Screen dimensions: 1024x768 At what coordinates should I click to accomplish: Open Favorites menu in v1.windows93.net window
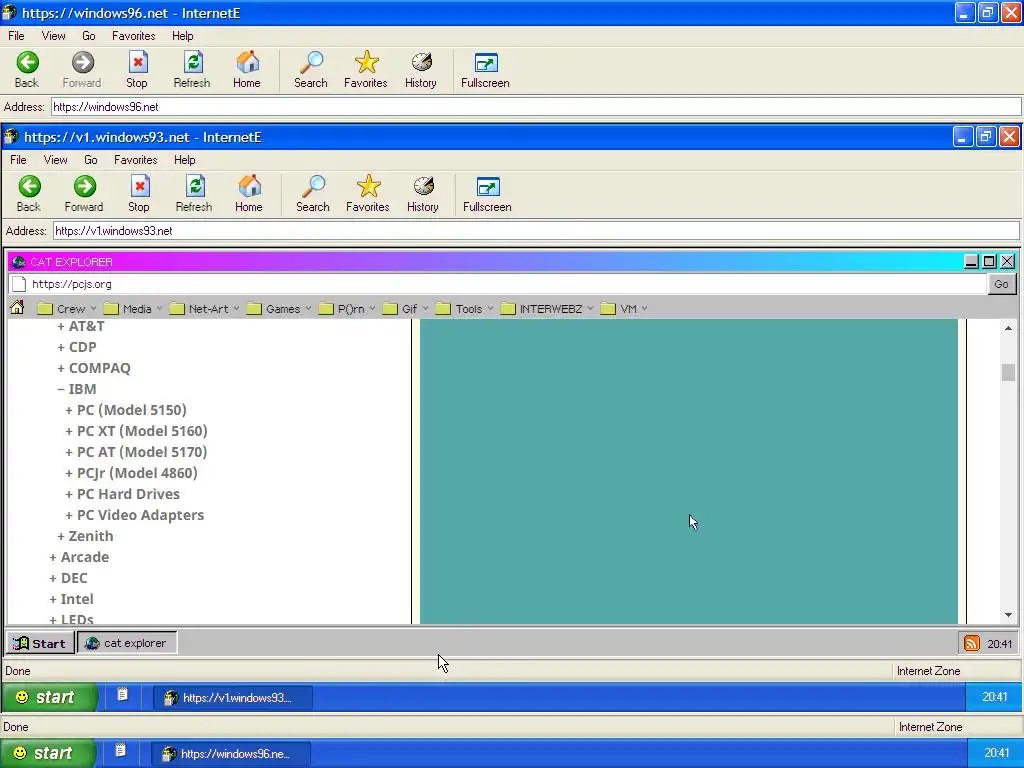click(136, 160)
